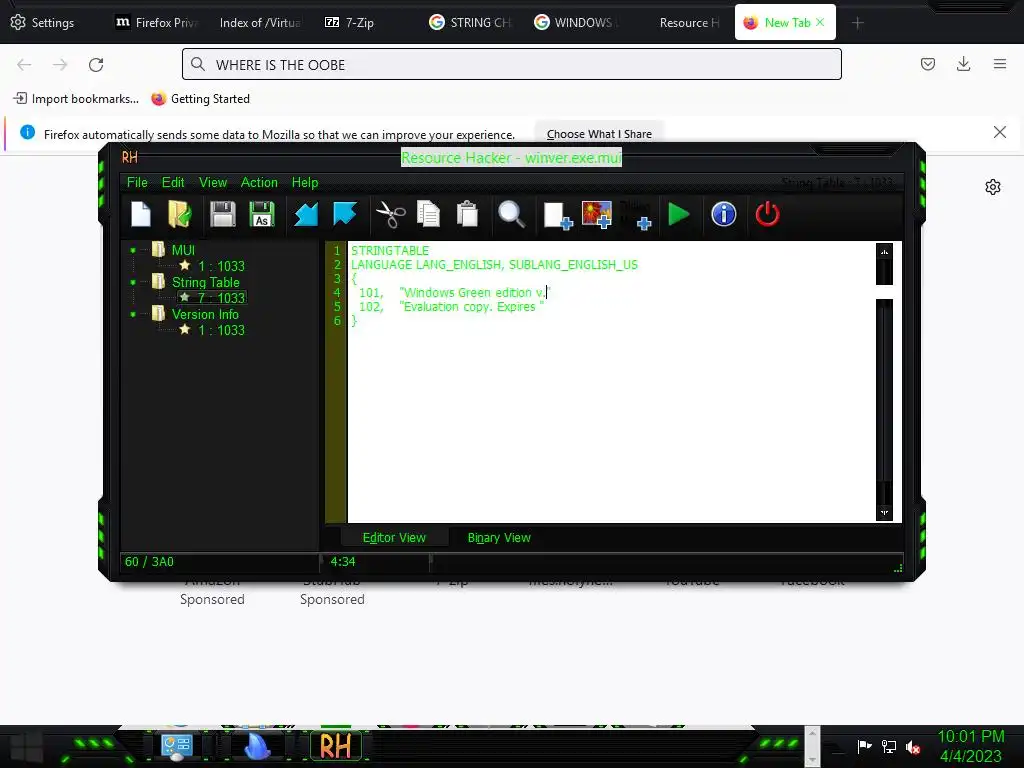1024x768 pixels.
Task: Paste using the clipboard icon
Action: (x=468, y=214)
